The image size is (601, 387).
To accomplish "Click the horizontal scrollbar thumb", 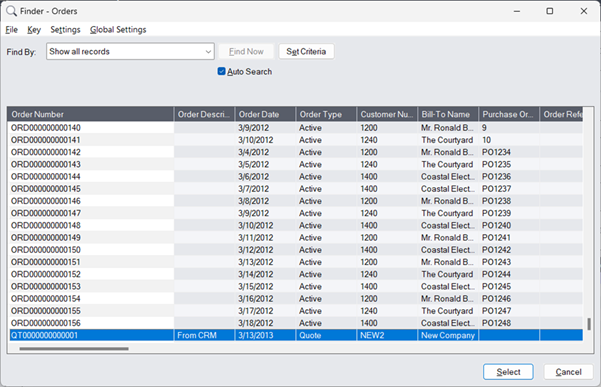I will pyautogui.click(x=74, y=349).
